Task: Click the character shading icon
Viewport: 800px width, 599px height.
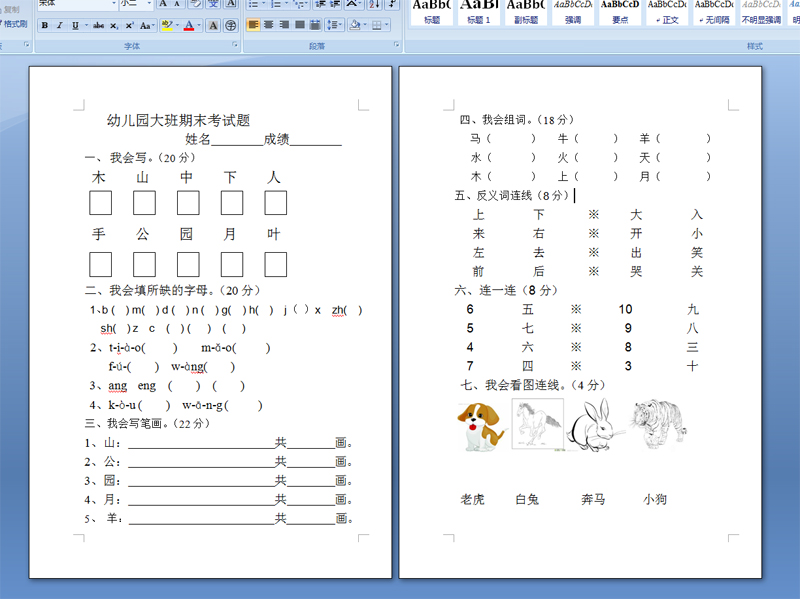Action: pos(213,25)
